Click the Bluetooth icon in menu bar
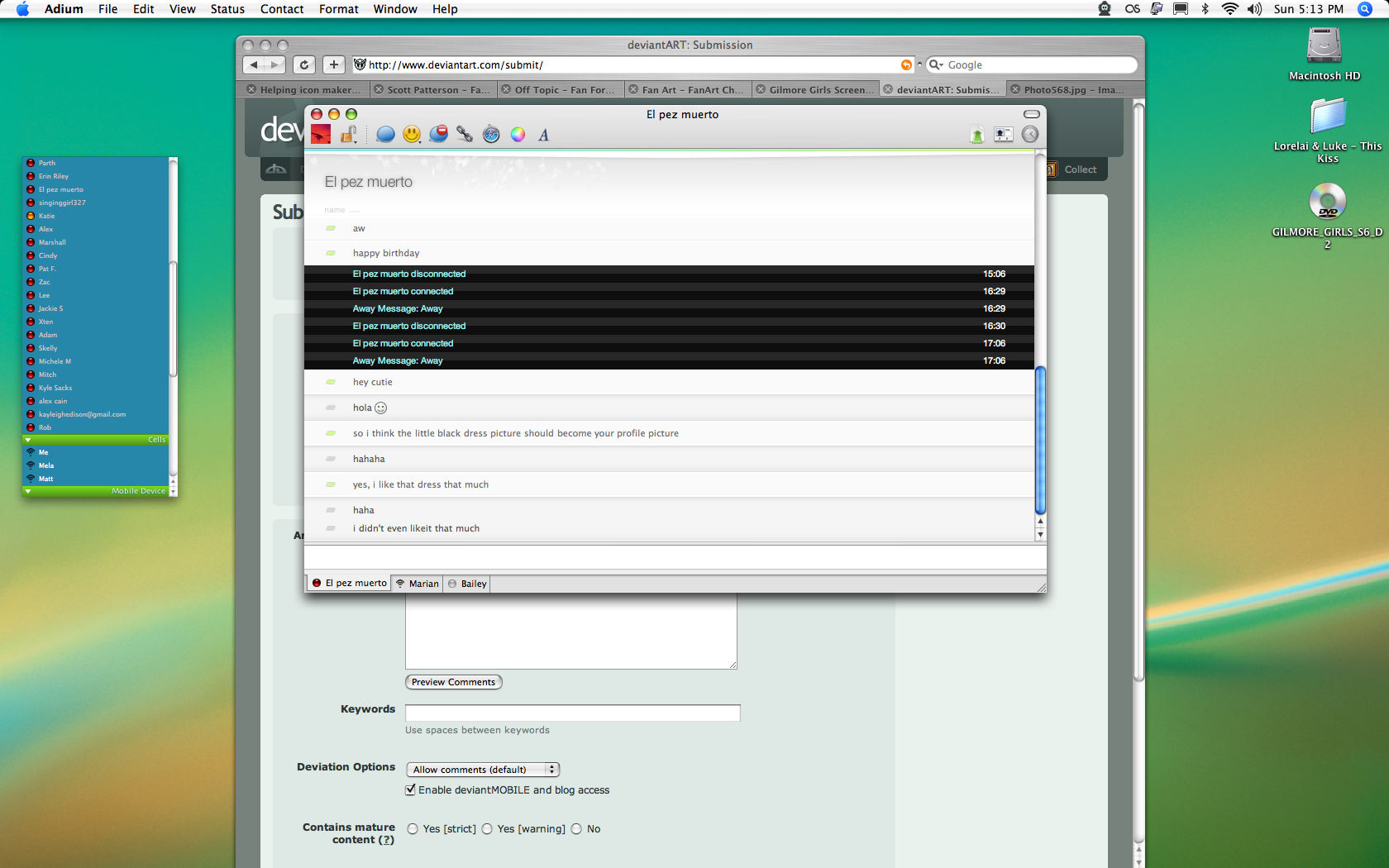This screenshot has height=868, width=1389. click(x=1205, y=9)
